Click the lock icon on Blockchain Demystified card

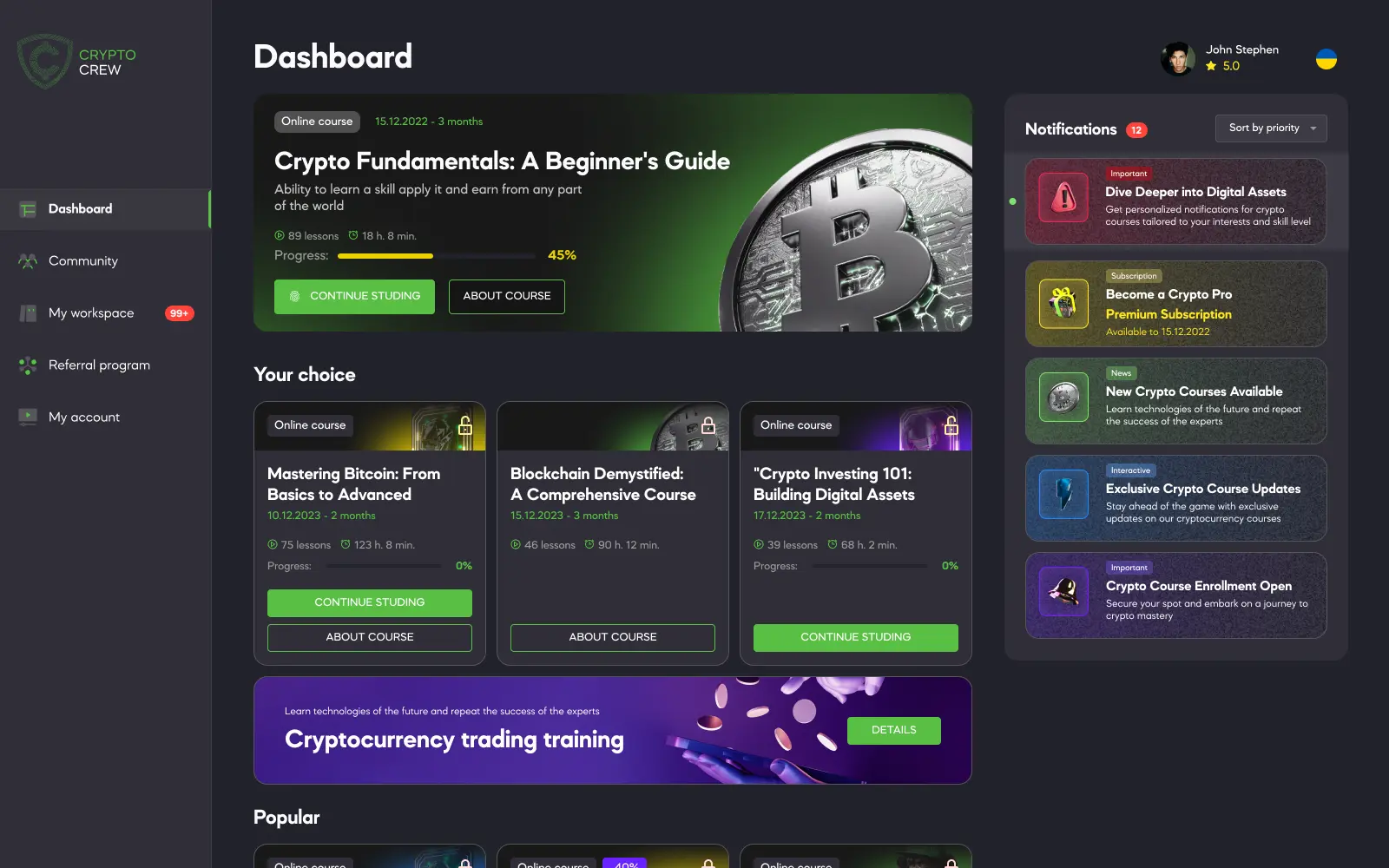click(708, 425)
